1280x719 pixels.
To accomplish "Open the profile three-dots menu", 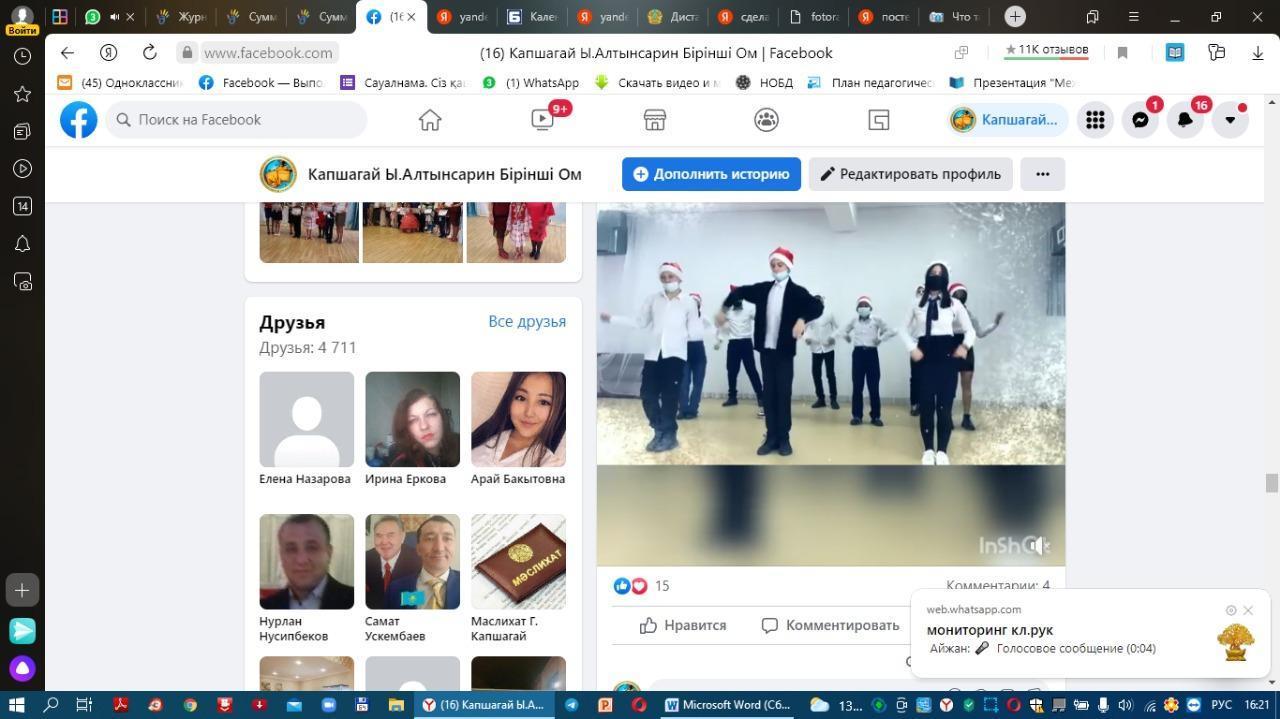I will [1042, 174].
